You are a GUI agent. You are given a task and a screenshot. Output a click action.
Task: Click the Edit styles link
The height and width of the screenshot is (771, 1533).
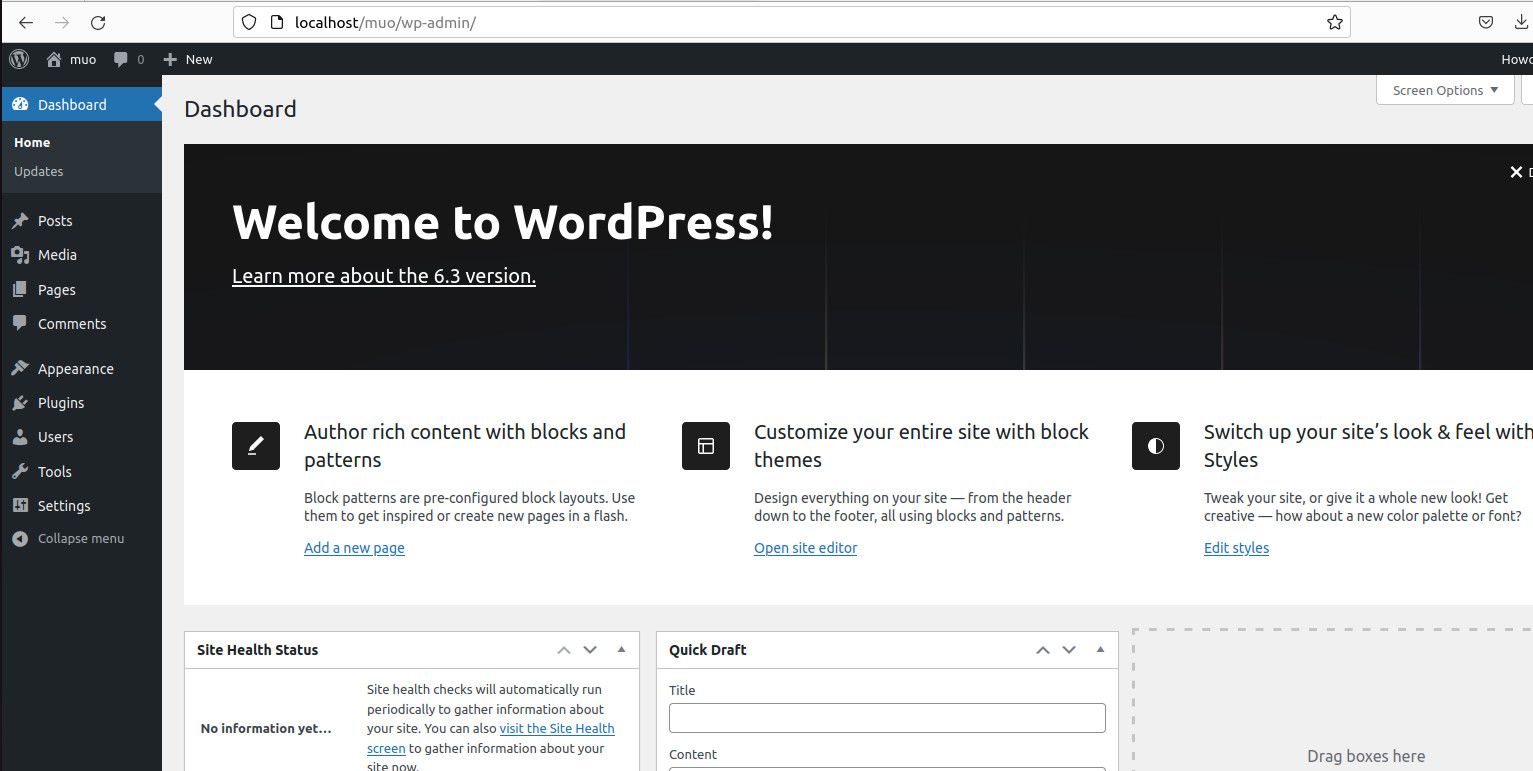click(1236, 548)
